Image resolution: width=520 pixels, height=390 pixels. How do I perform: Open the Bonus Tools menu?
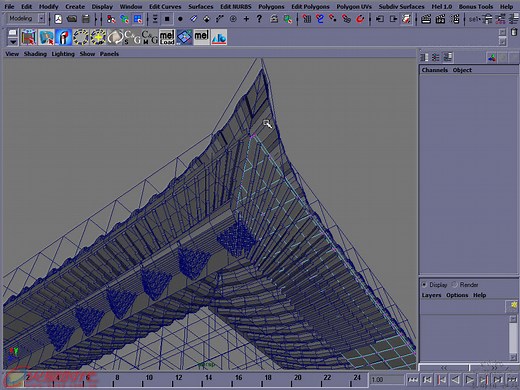pos(476,6)
